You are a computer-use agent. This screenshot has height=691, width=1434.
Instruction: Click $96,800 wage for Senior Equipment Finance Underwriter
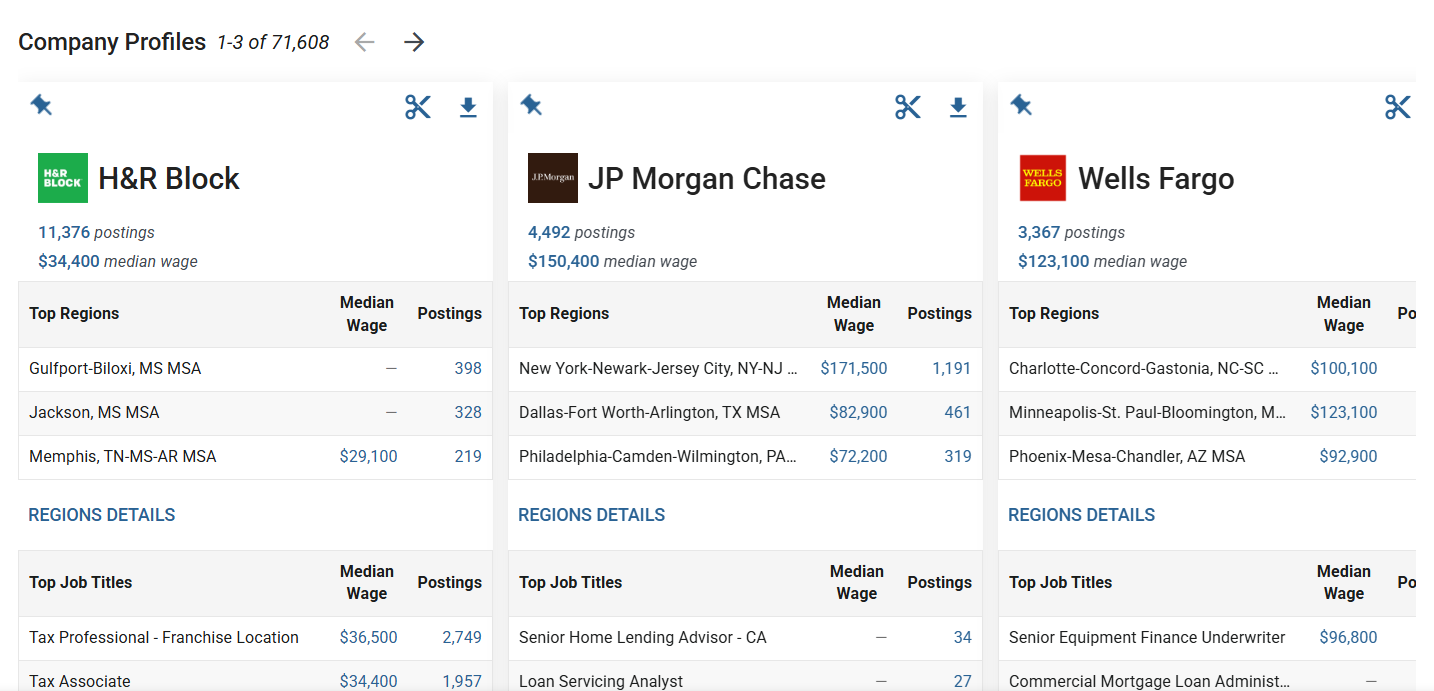pyautogui.click(x=1348, y=638)
